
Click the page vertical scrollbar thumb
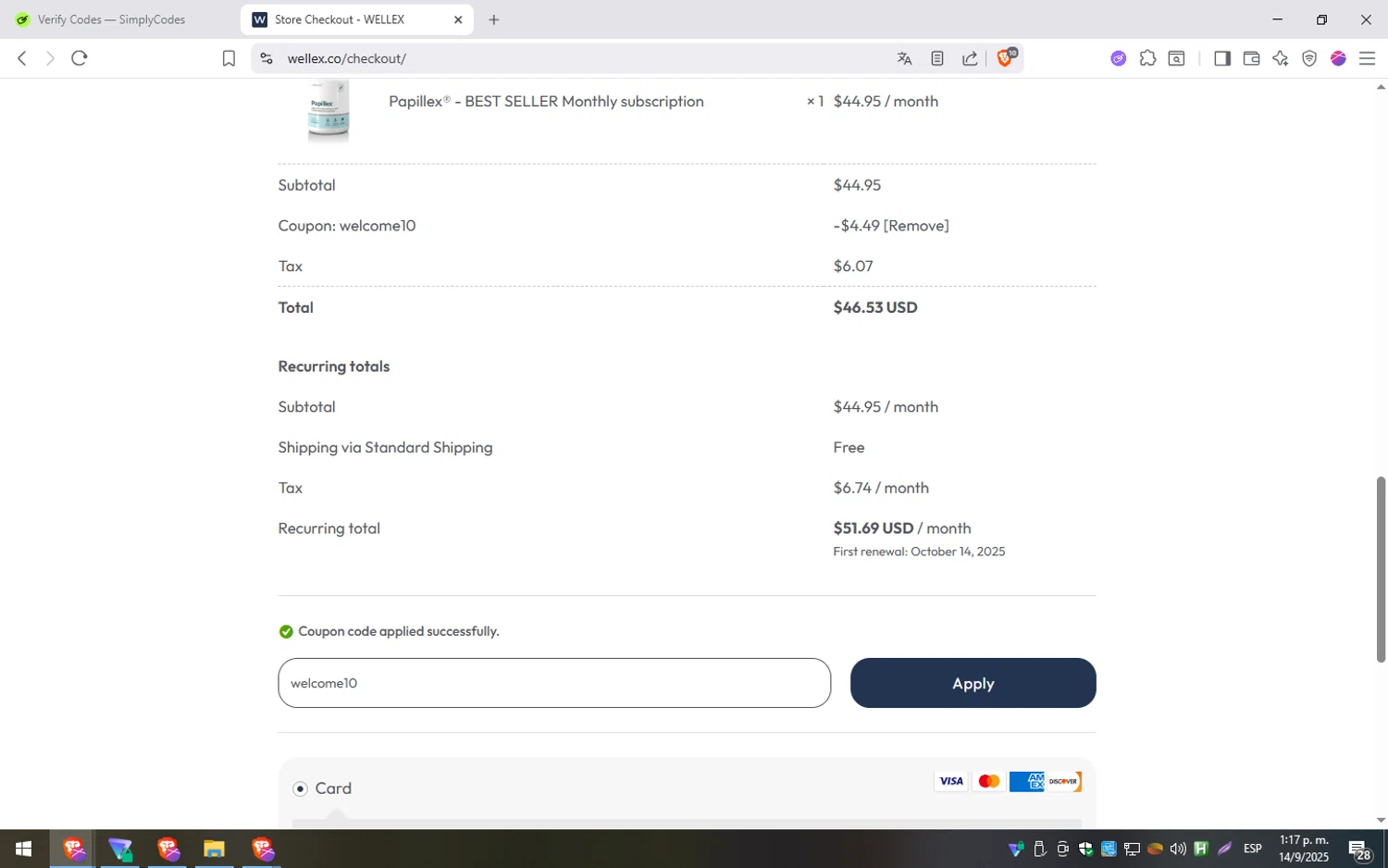[1381, 569]
